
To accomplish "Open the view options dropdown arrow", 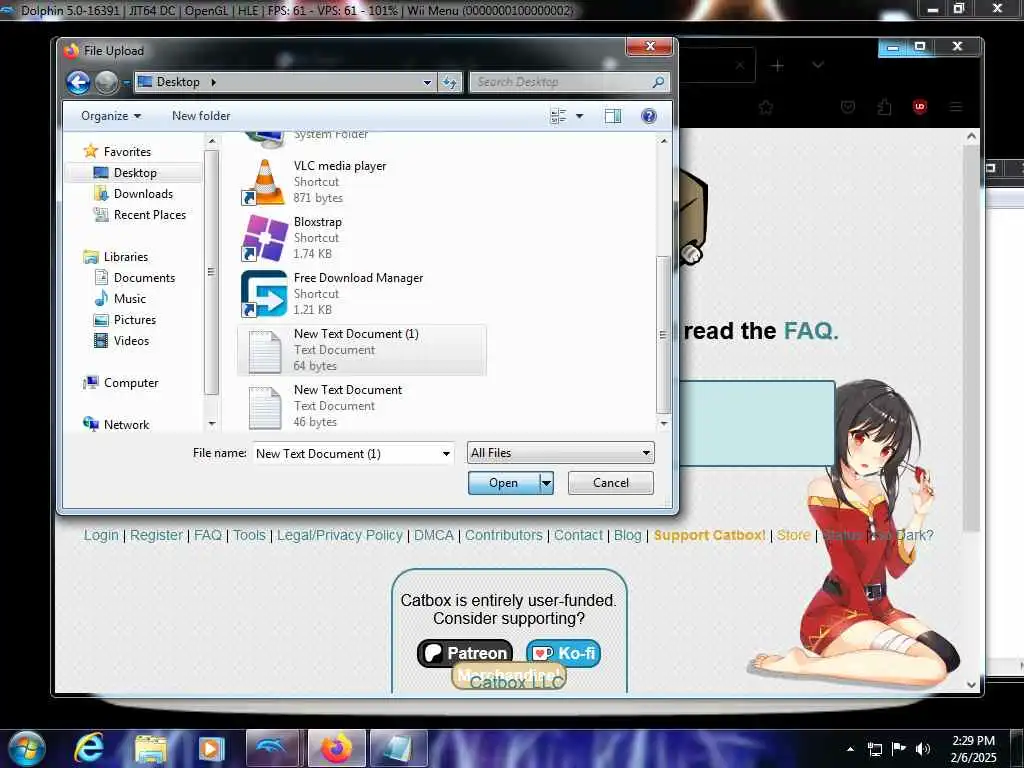I will [x=579, y=116].
